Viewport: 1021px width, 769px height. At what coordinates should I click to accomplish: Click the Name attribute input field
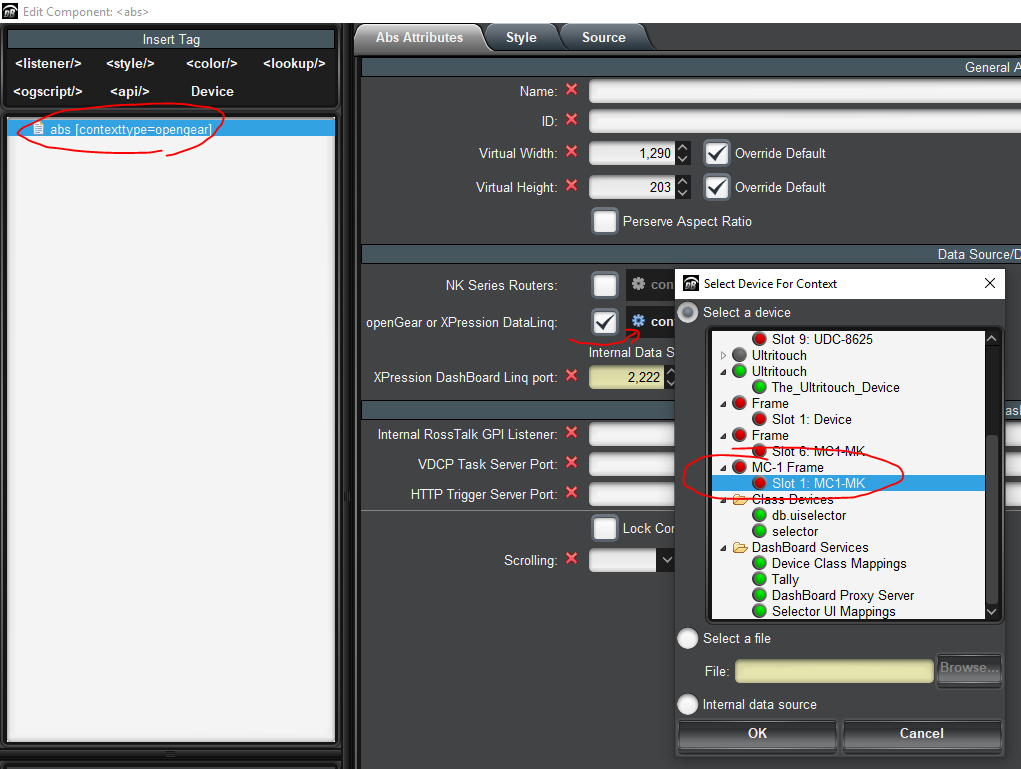[x=805, y=91]
